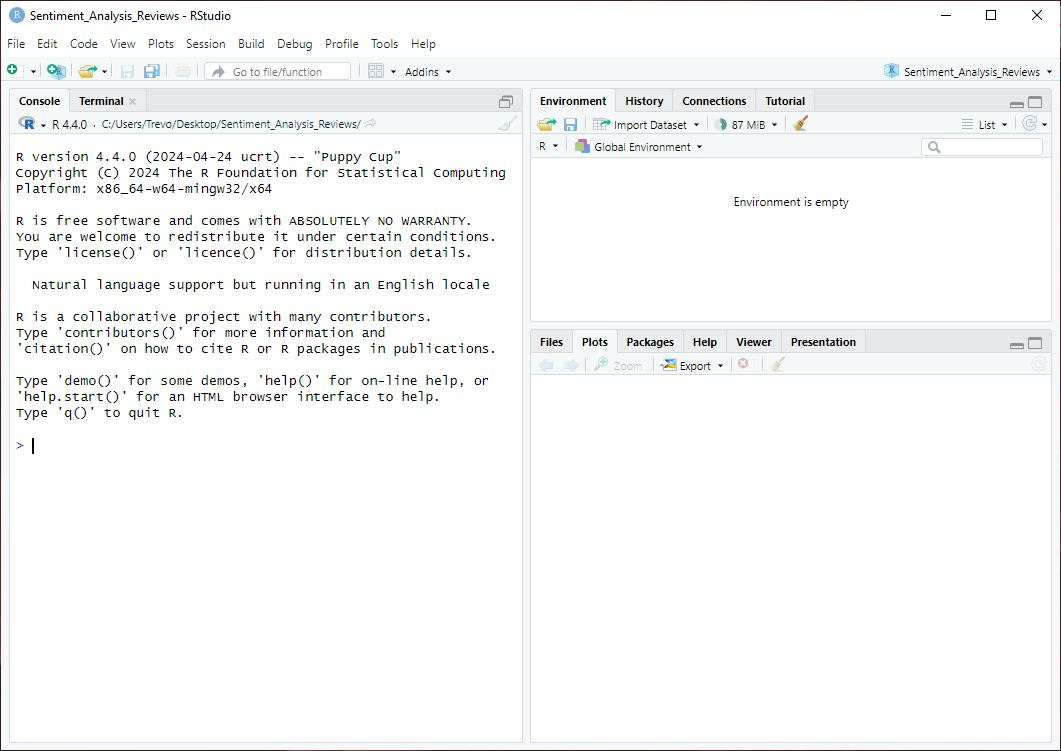Open the Addins dropdown
Viewport: 1061px width, 751px height.
pyautogui.click(x=428, y=72)
